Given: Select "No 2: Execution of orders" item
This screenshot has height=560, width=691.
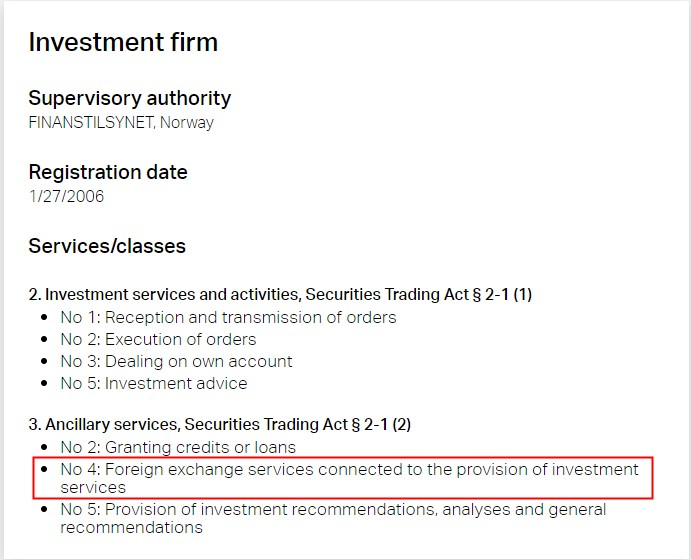Looking at the screenshot, I should tap(158, 339).
